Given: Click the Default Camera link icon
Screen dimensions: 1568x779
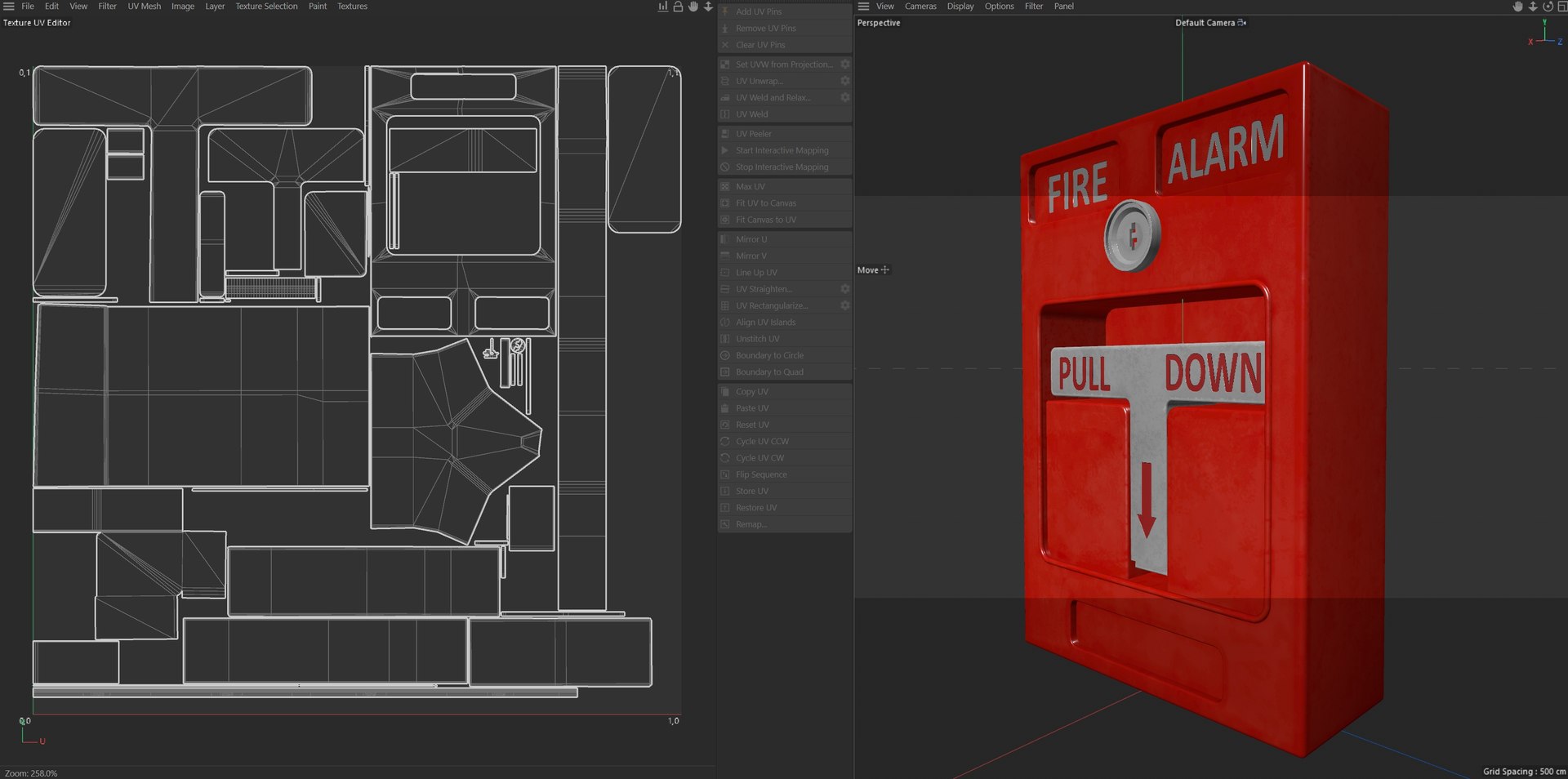Looking at the screenshot, I should [1242, 23].
